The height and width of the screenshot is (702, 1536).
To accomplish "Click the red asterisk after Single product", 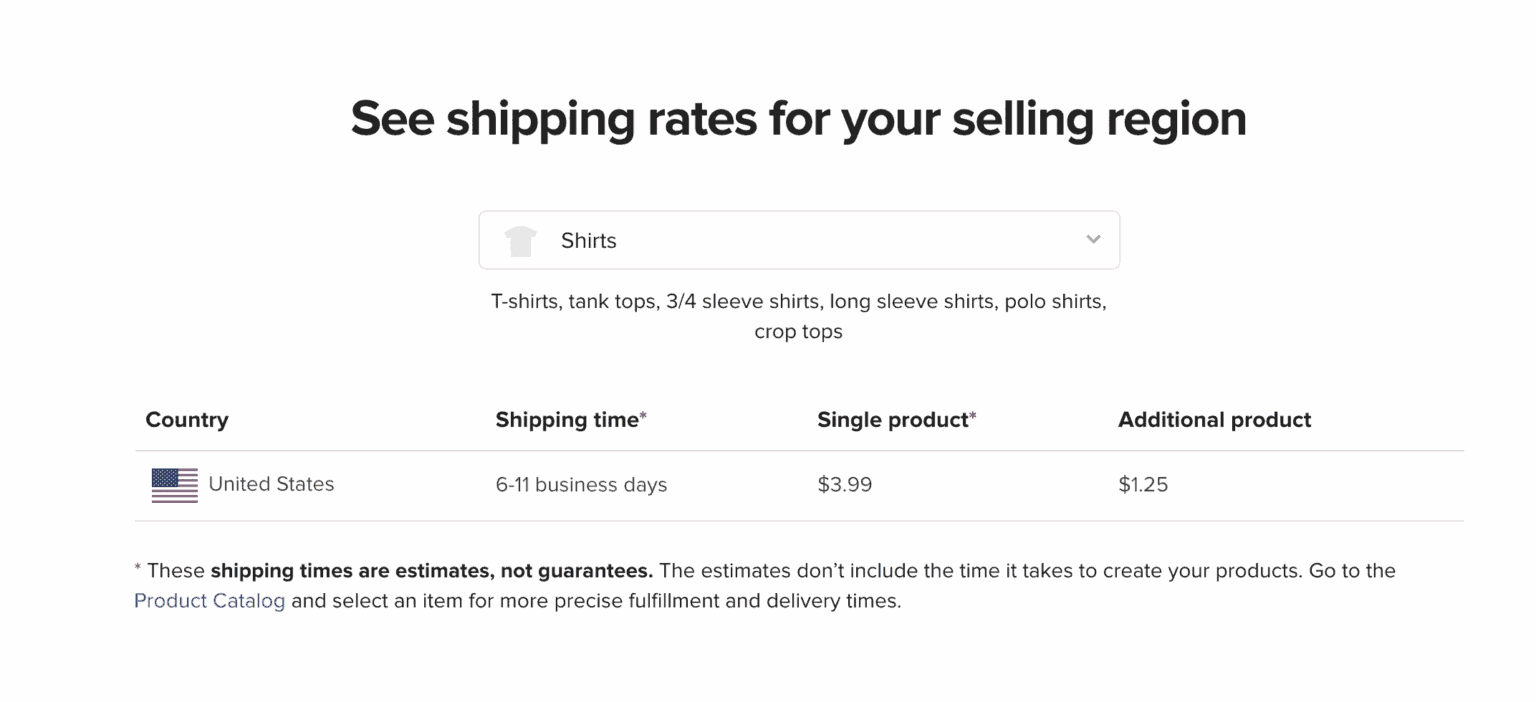I will (x=973, y=417).
